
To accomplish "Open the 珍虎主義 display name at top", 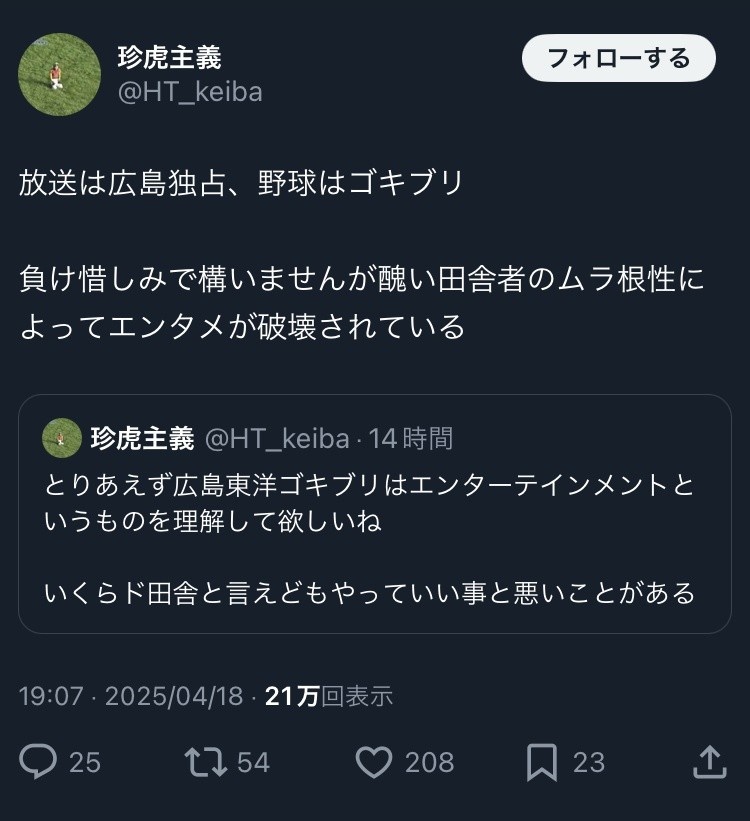I will 168,57.
